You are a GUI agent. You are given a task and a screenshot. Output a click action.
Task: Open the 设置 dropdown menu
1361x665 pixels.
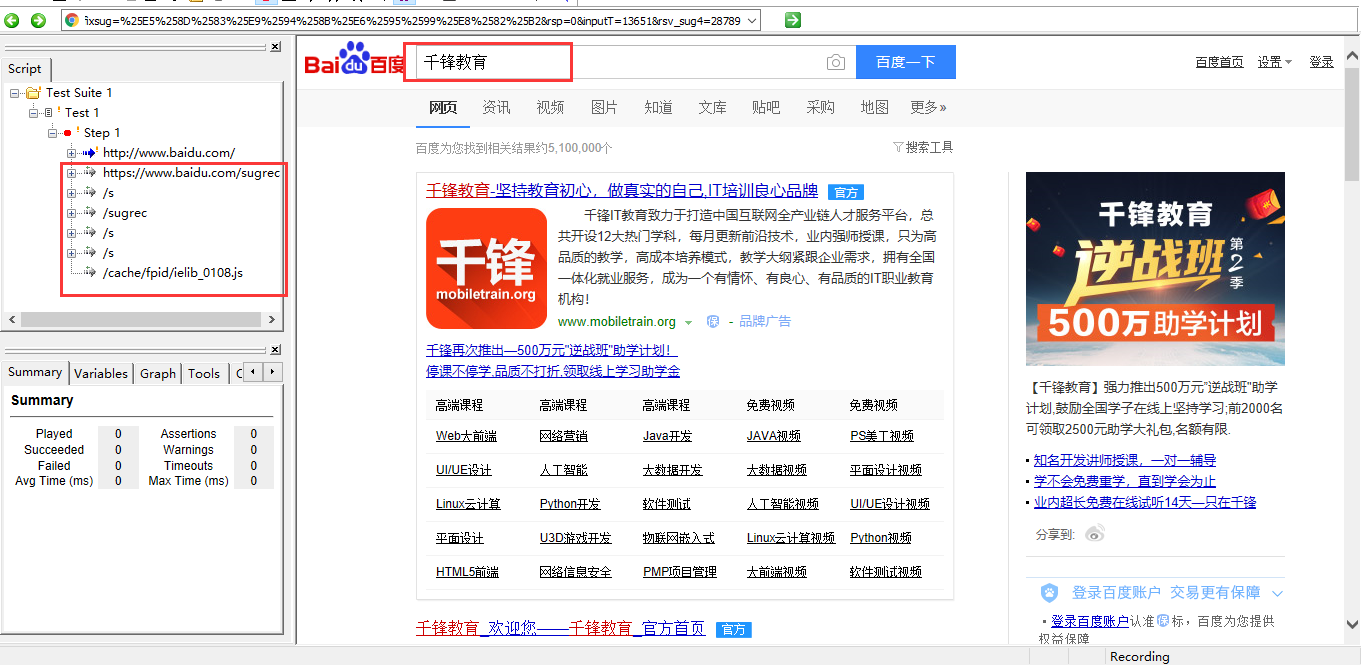point(1275,62)
